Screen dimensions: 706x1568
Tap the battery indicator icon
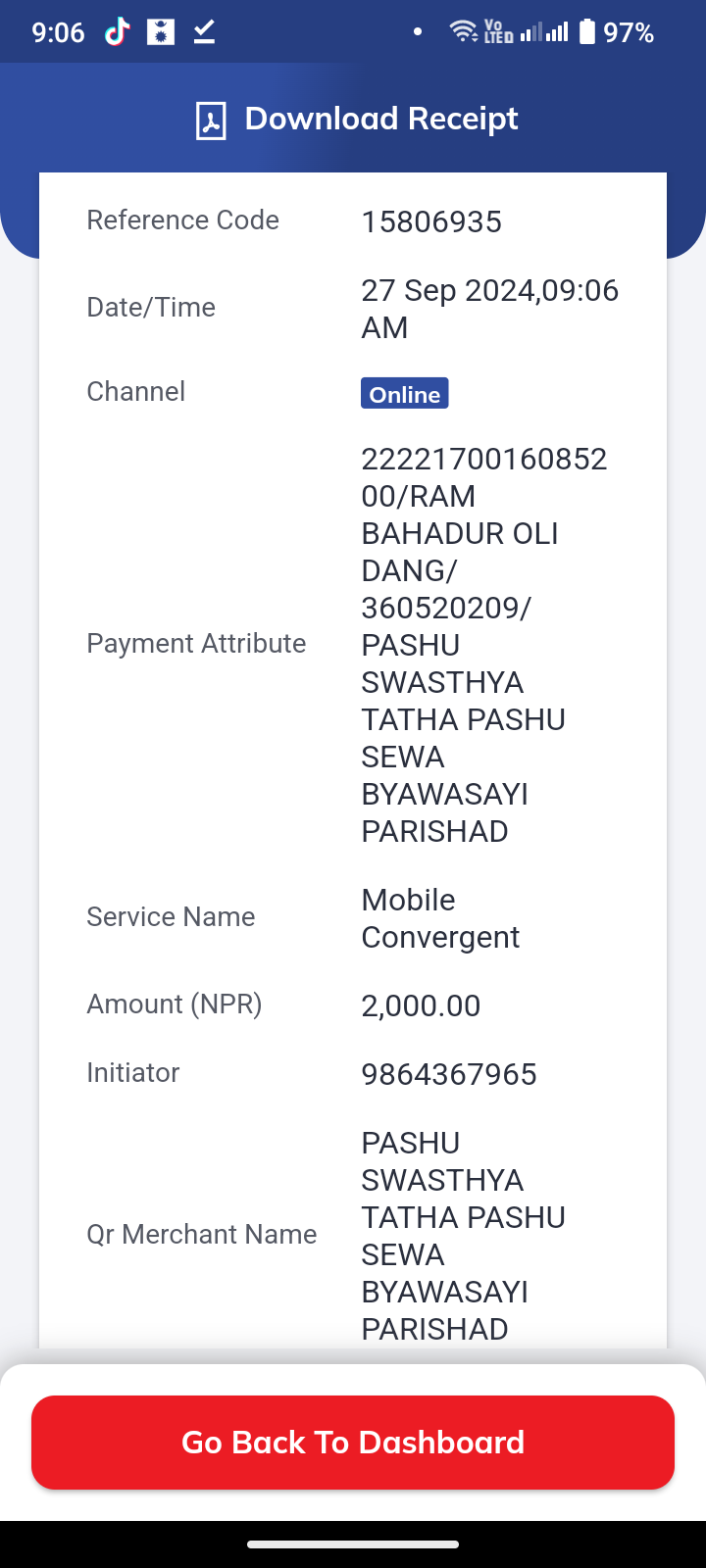(x=586, y=32)
